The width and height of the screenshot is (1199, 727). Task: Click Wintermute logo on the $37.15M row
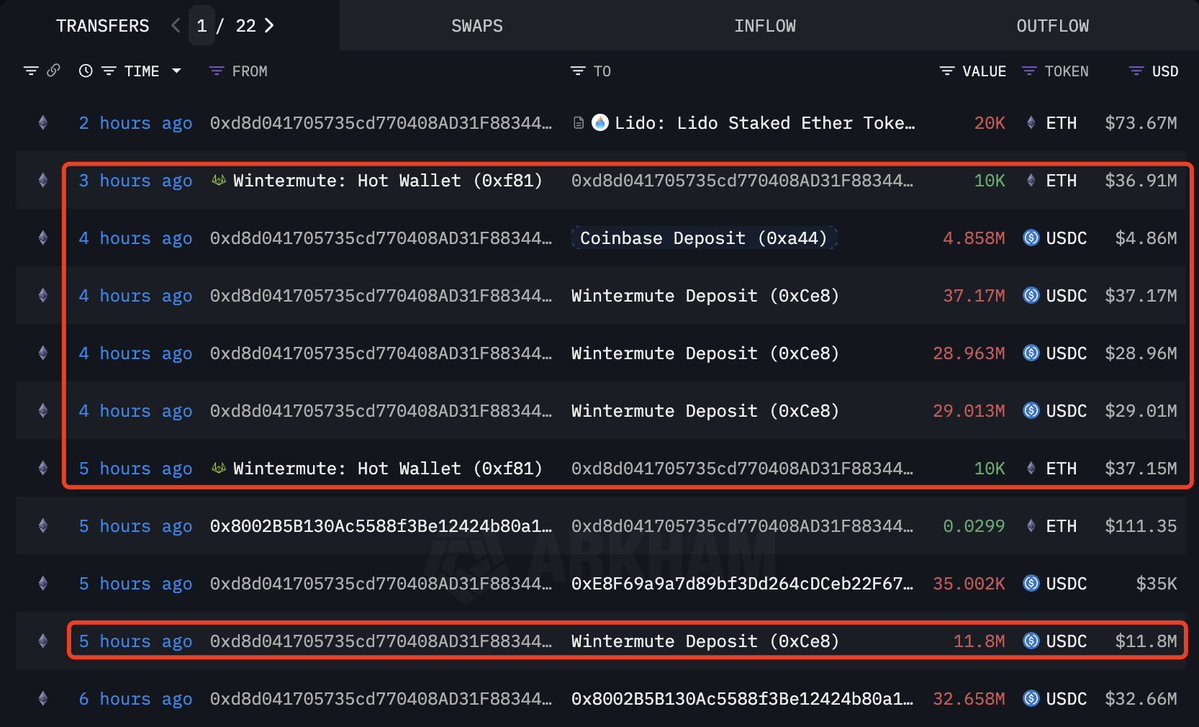coord(219,468)
